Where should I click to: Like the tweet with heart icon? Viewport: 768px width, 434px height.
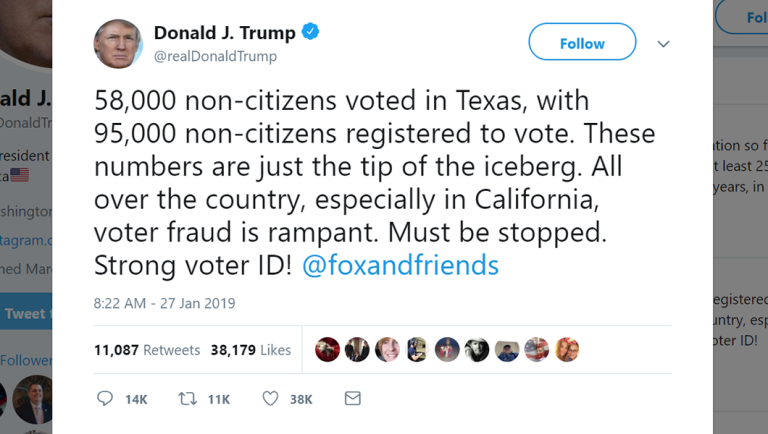(270, 399)
